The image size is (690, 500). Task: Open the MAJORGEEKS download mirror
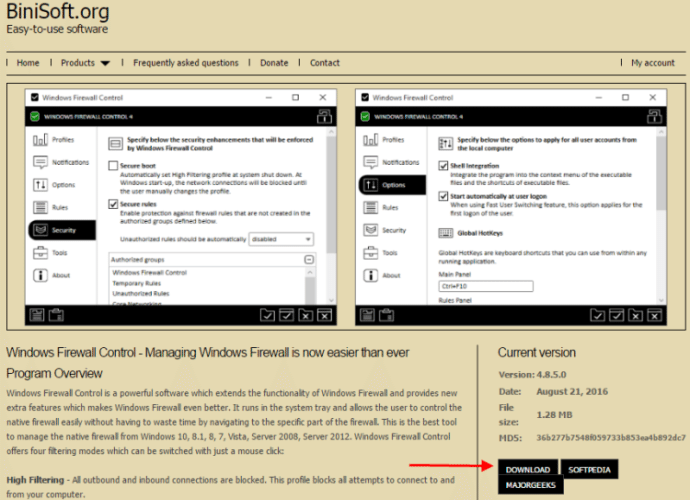pos(530,485)
